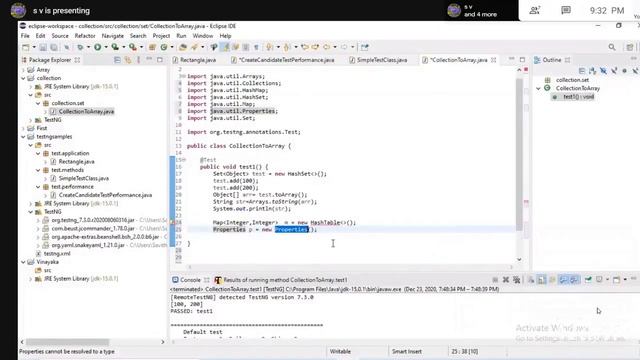This screenshot has width=640, height=360.
Task: Click the New Java Class icon
Action: click(x=164, y=47)
